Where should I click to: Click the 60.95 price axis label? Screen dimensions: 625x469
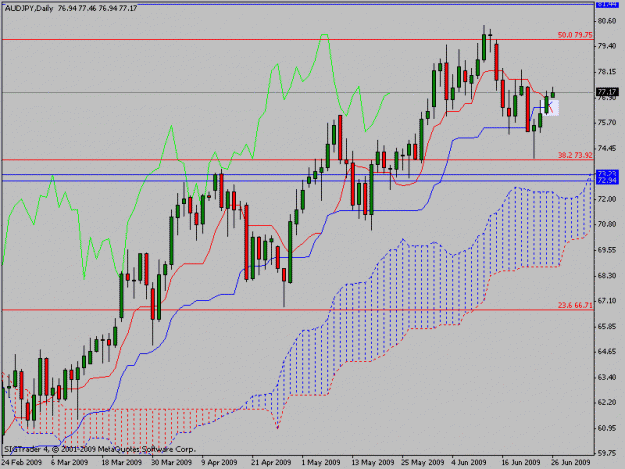(x=607, y=428)
